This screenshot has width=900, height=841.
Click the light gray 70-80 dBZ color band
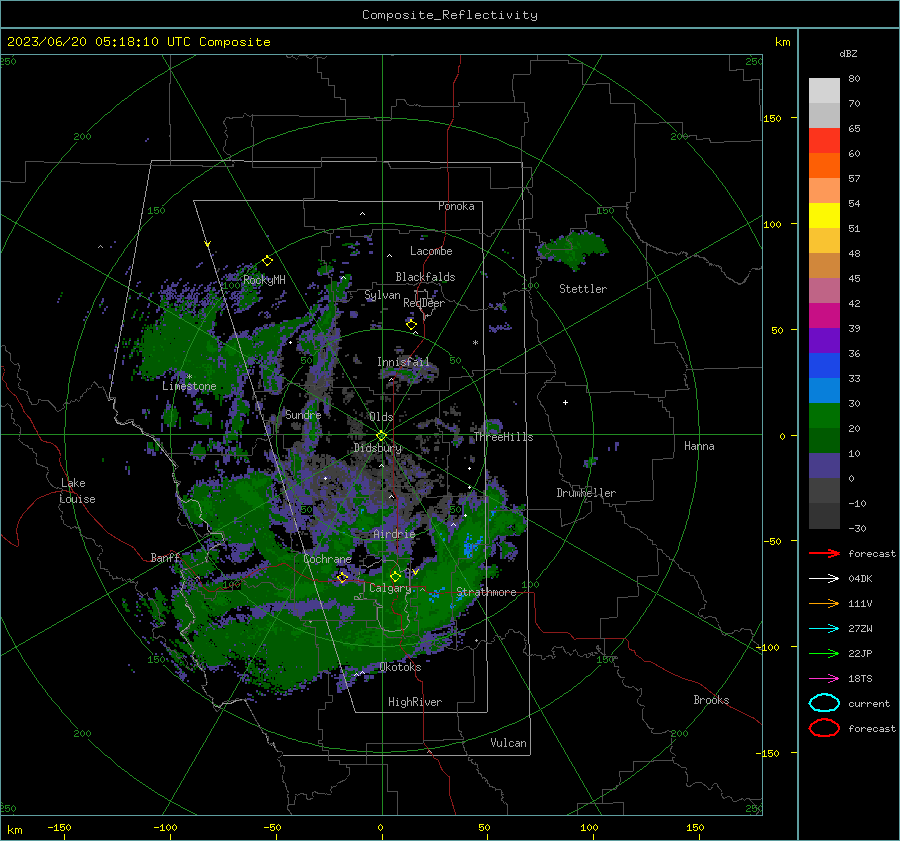(x=824, y=91)
